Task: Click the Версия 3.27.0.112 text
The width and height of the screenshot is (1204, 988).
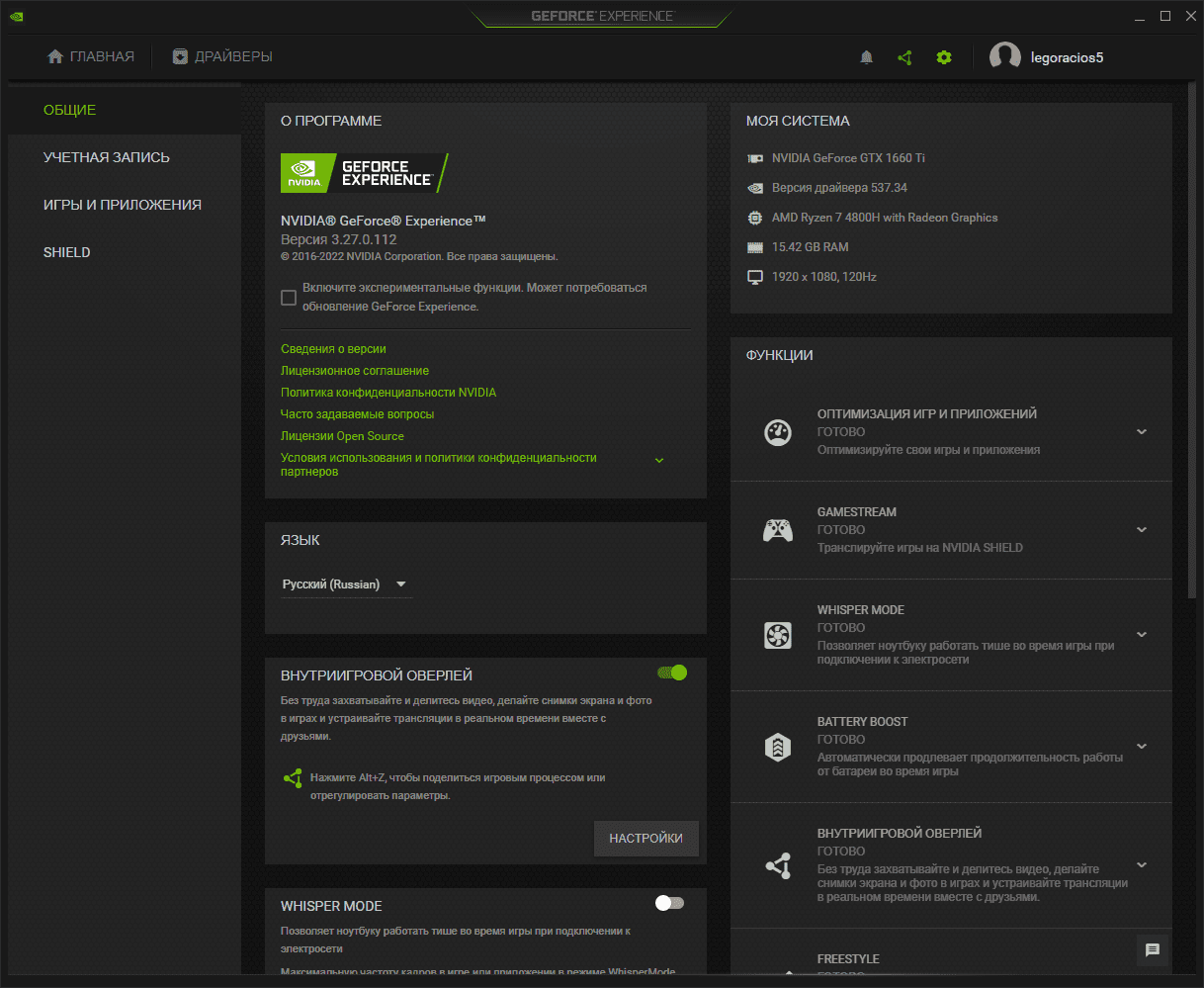Action: pyautogui.click(x=339, y=239)
